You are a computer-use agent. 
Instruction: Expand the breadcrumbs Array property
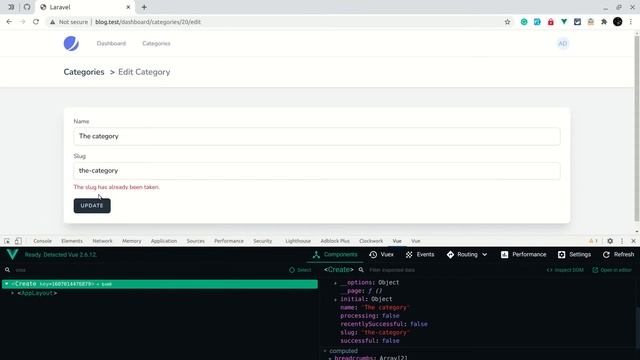[330, 358]
